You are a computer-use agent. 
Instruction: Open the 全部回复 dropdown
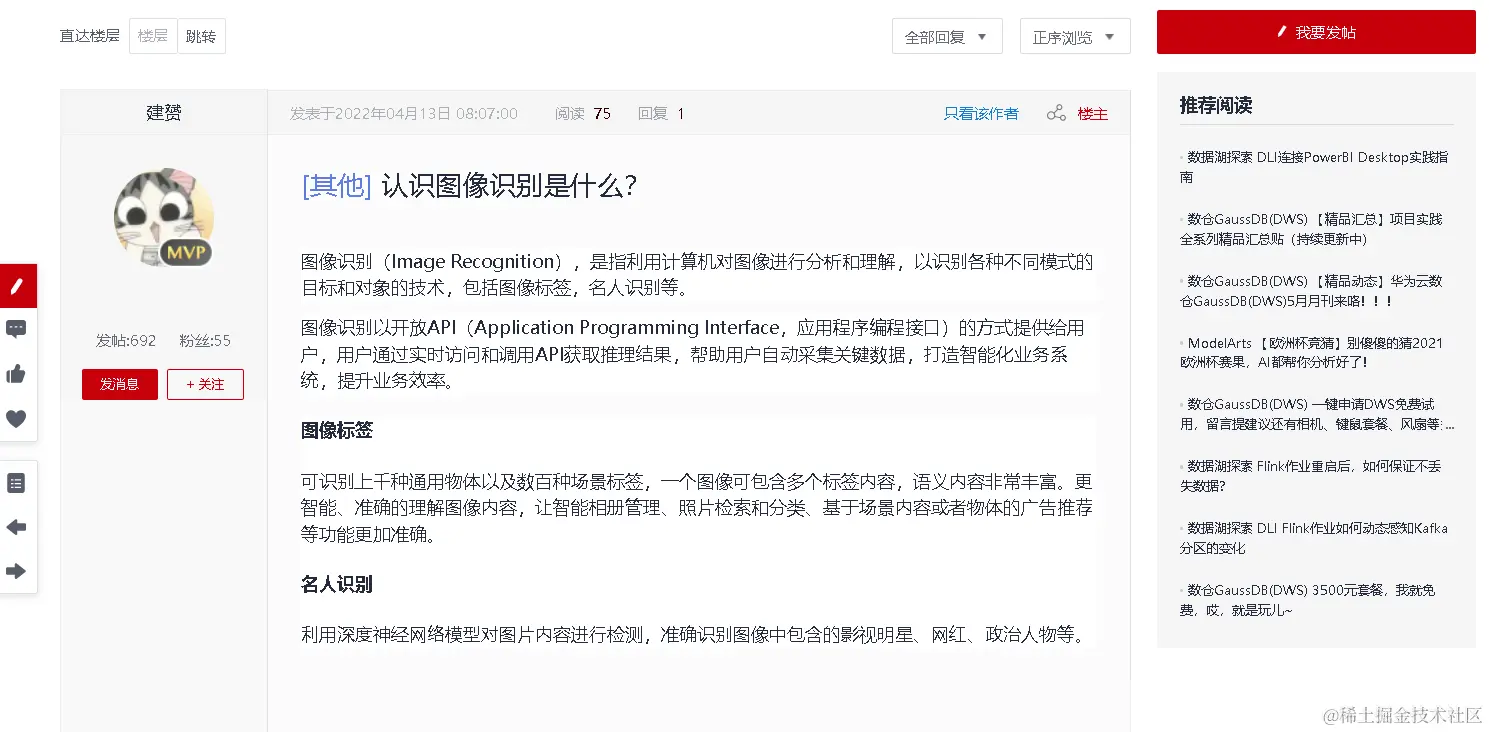[947, 37]
